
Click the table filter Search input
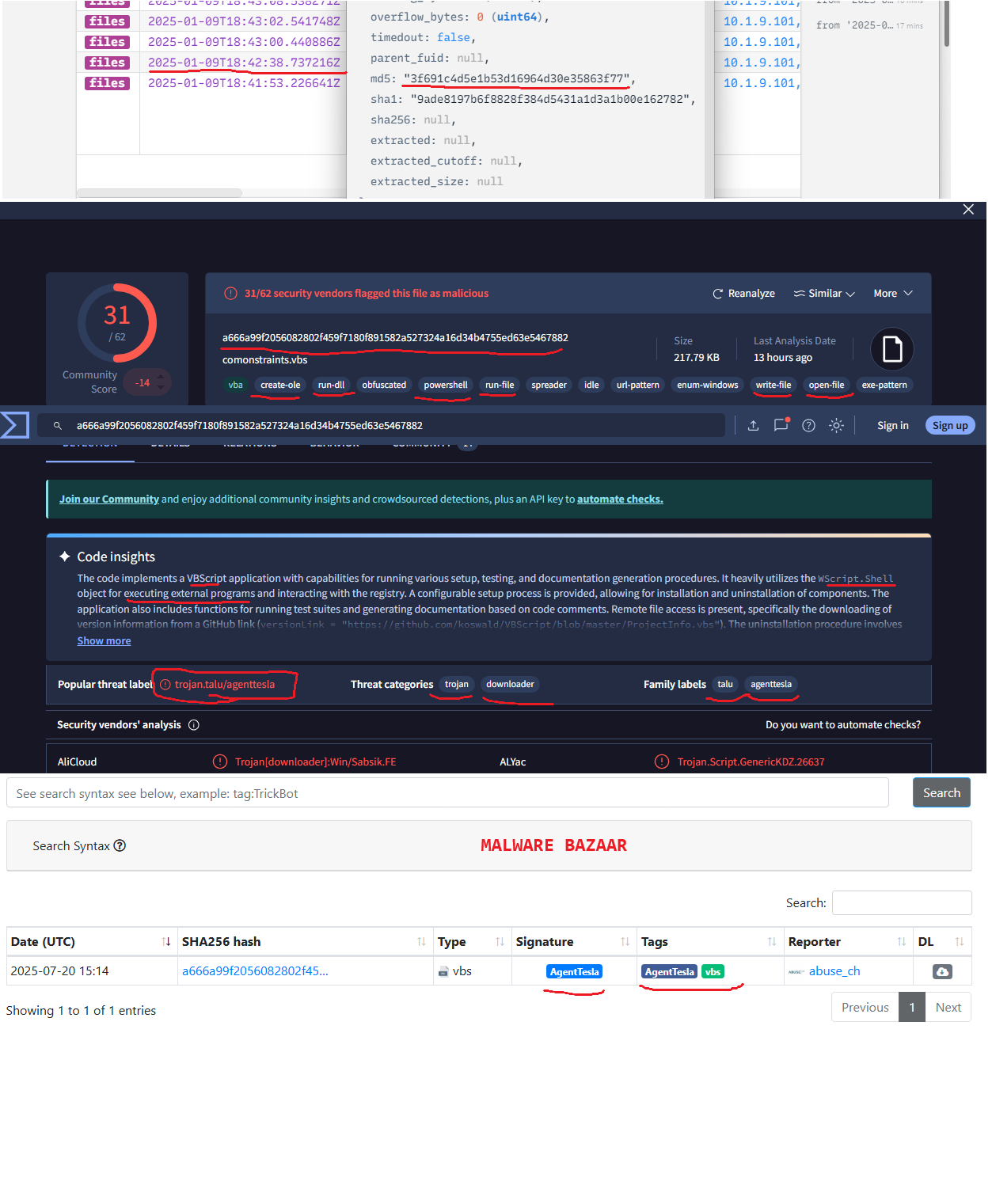coord(902,903)
